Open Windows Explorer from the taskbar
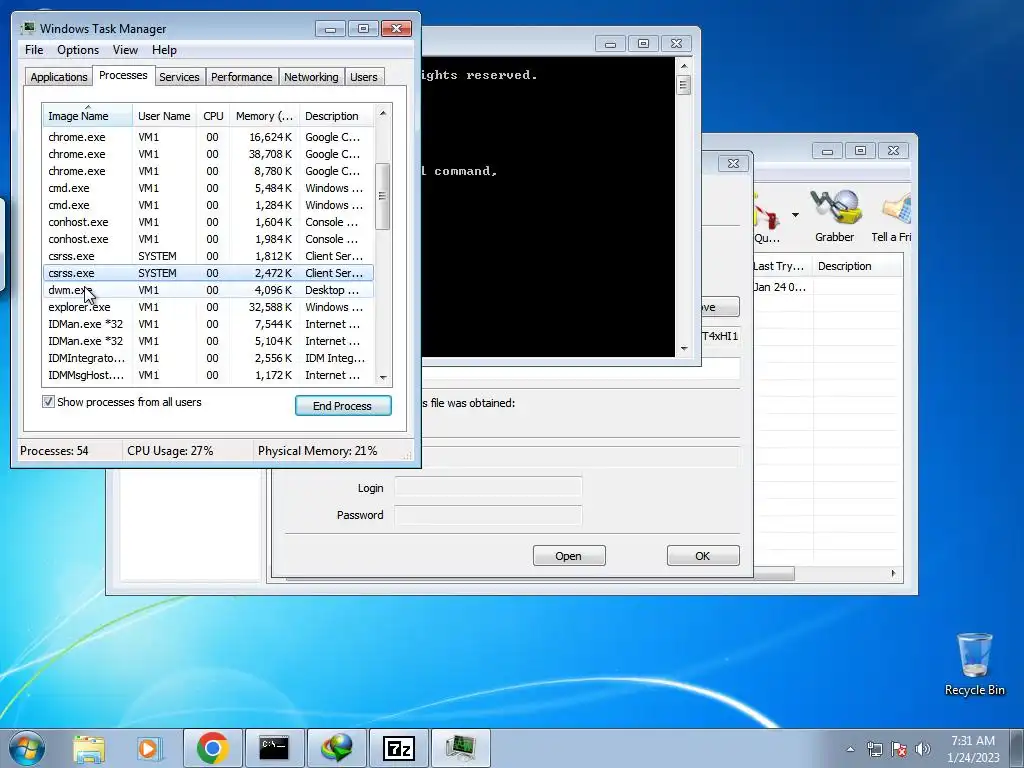The width and height of the screenshot is (1024, 768). tap(89, 748)
